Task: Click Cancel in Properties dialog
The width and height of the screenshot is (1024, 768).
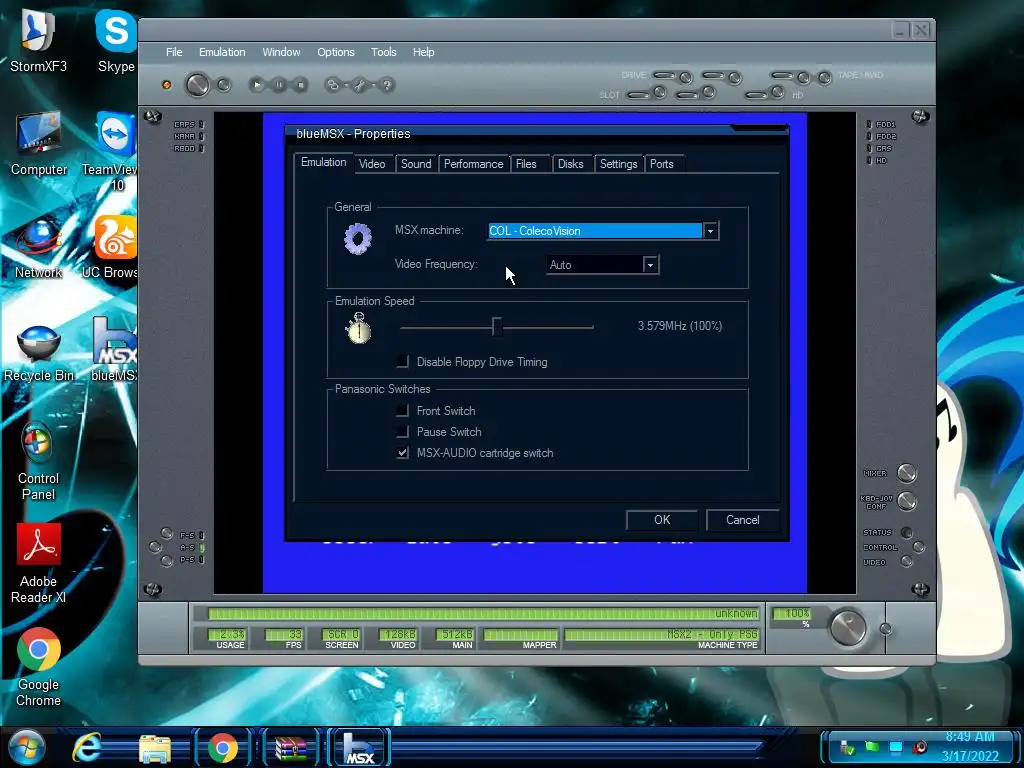Action: (x=743, y=520)
